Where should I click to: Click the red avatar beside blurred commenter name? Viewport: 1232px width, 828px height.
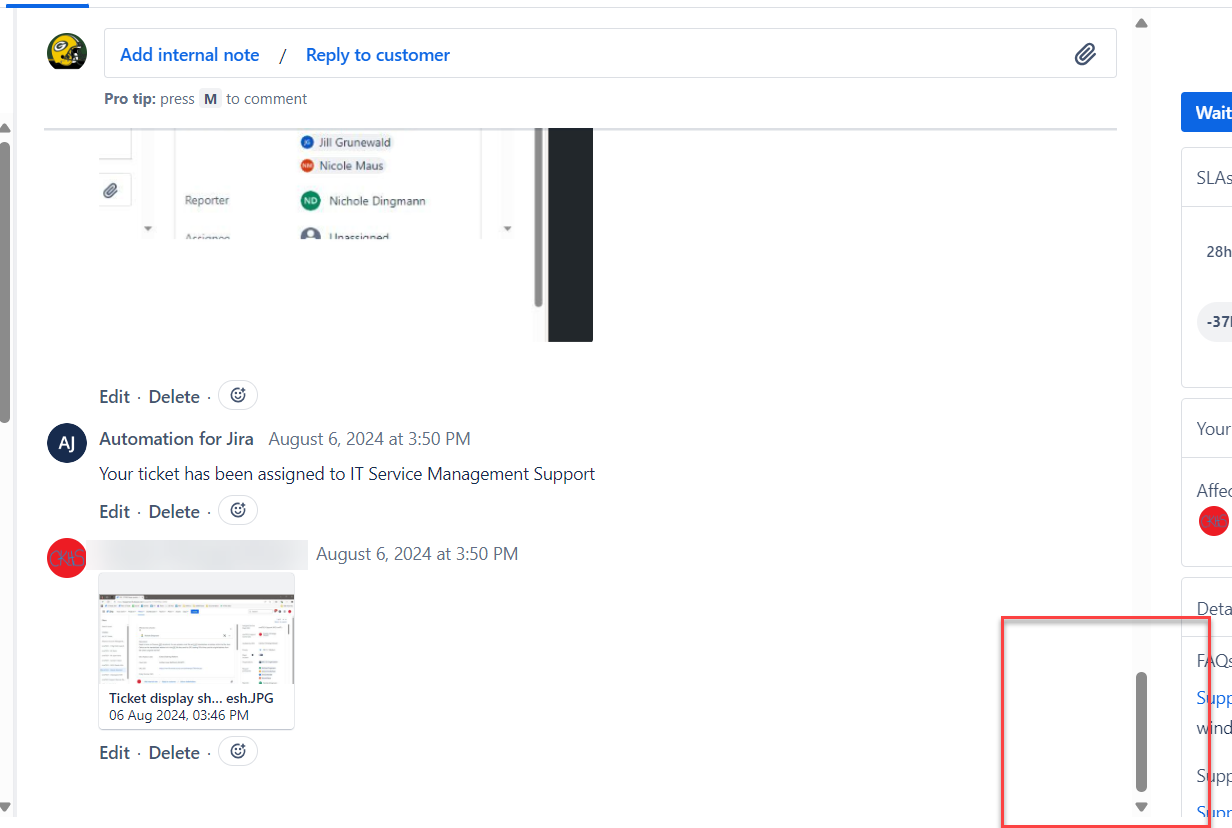[x=67, y=558]
